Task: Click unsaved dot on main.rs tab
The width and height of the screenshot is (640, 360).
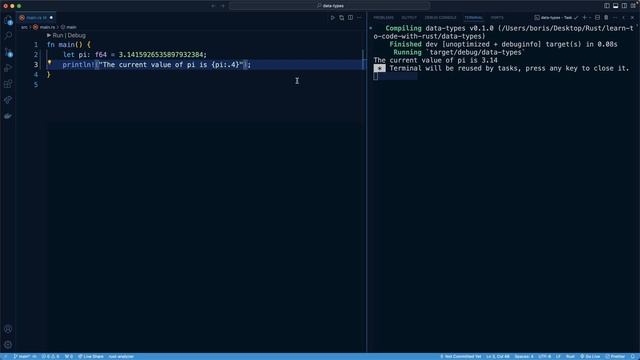Action: click(51, 18)
